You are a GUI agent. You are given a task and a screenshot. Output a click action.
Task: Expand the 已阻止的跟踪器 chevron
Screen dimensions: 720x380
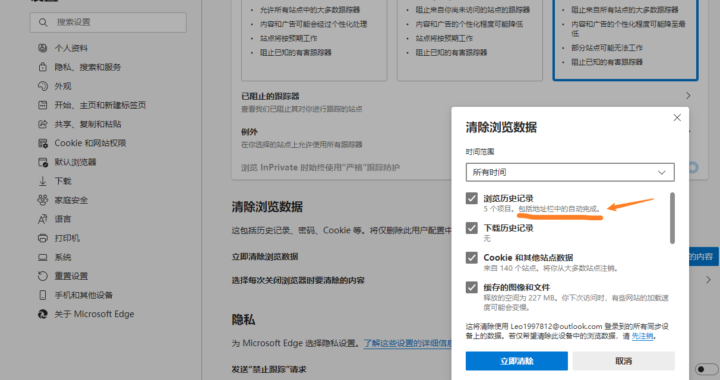coord(688,96)
